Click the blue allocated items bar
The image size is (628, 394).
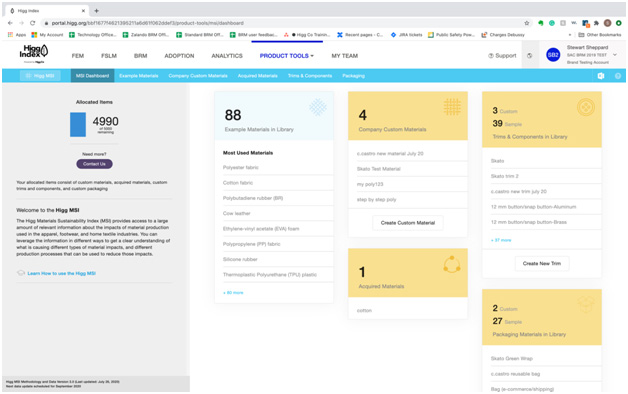pyautogui.click(x=78, y=125)
